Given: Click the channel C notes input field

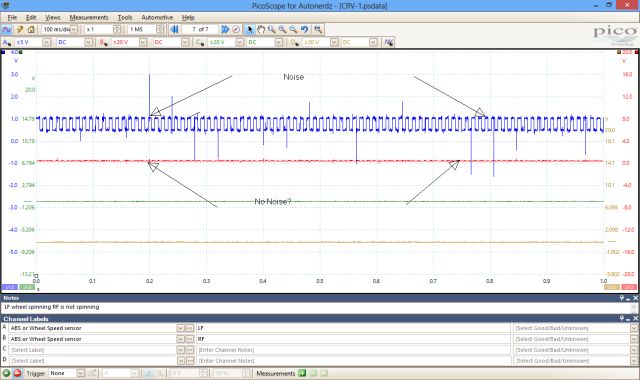Looking at the screenshot, I should click(353, 350).
